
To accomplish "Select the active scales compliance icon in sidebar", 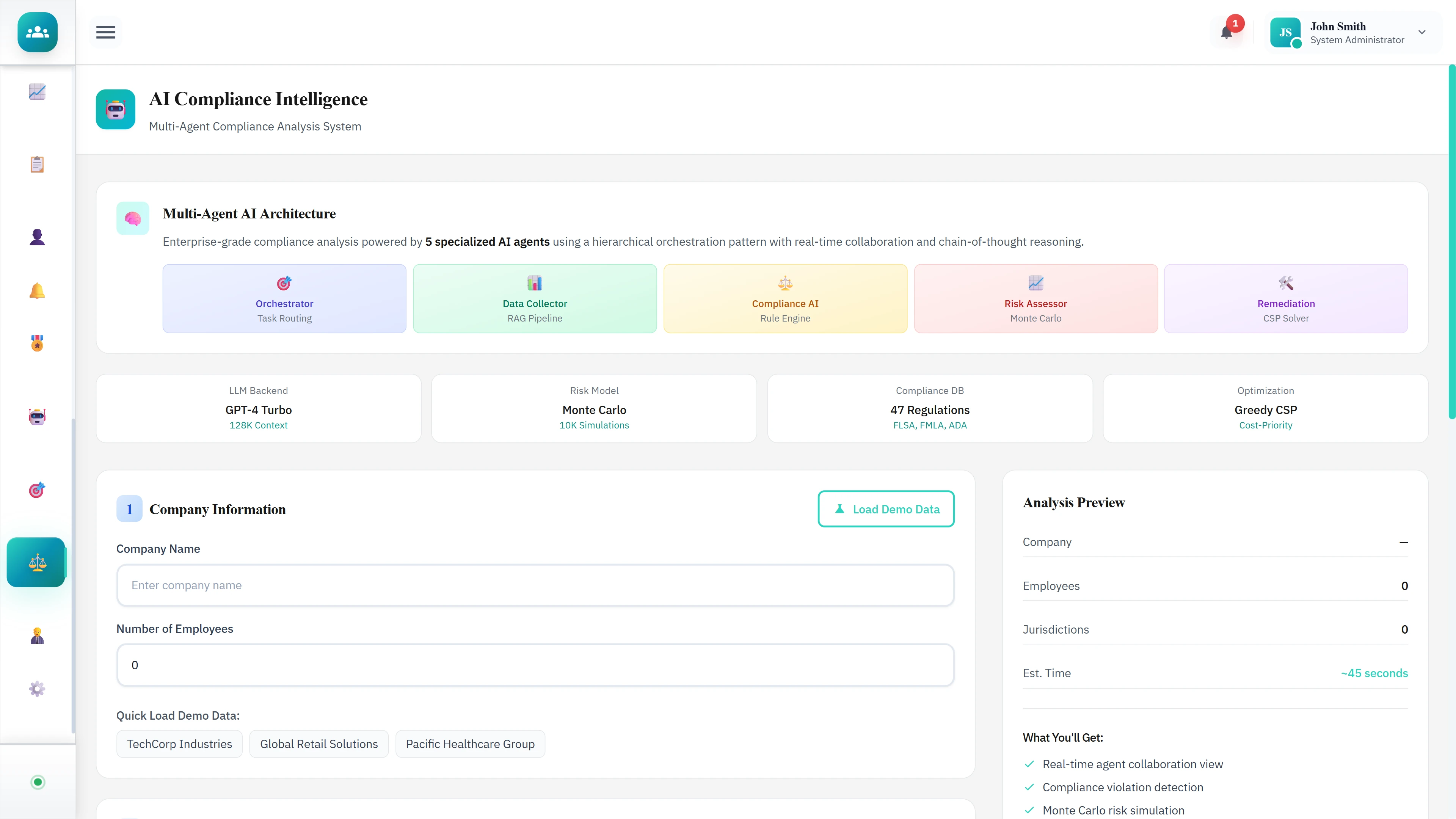I will (36, 562).
